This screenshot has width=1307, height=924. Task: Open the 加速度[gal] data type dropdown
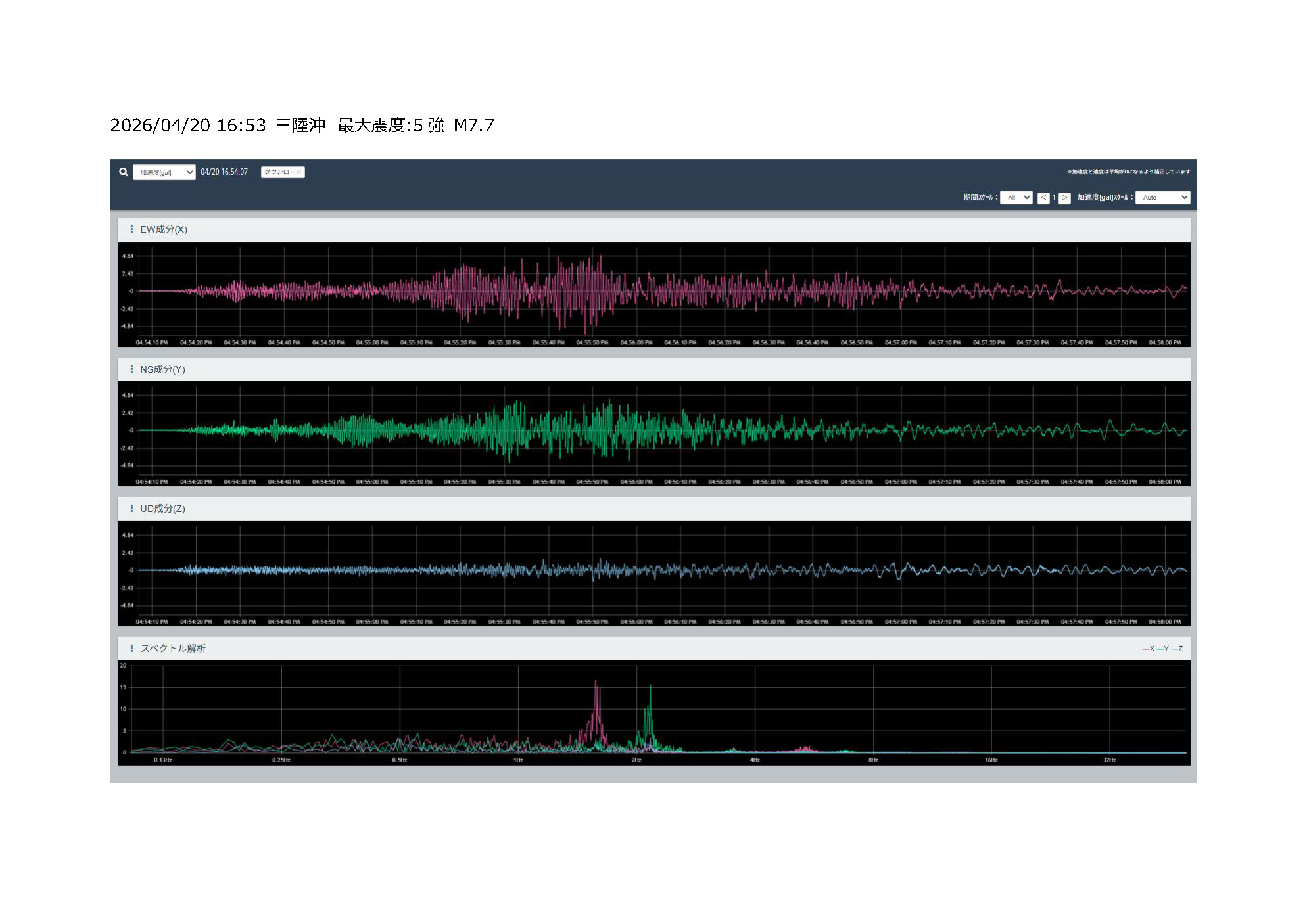164,172
